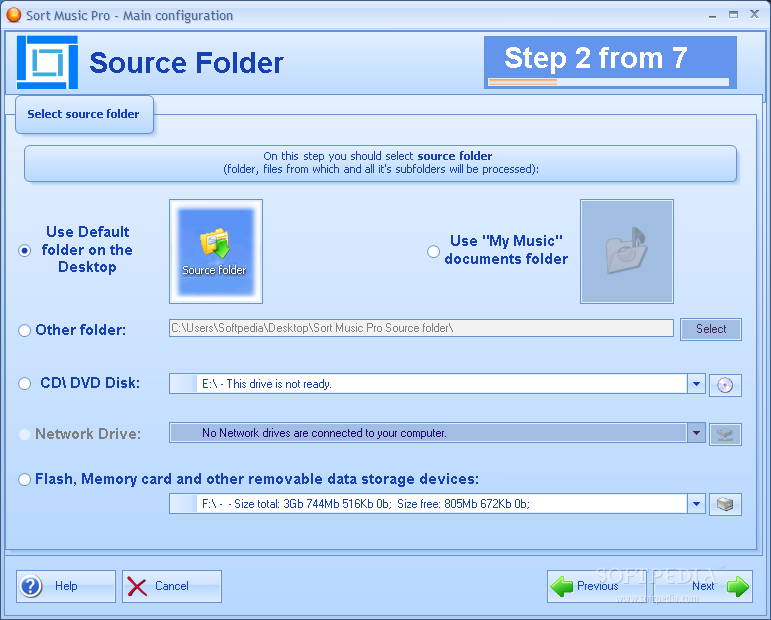771x620 pixels.
Task: Select Flash, Memory card removable devices option
Action: [25, 479]
